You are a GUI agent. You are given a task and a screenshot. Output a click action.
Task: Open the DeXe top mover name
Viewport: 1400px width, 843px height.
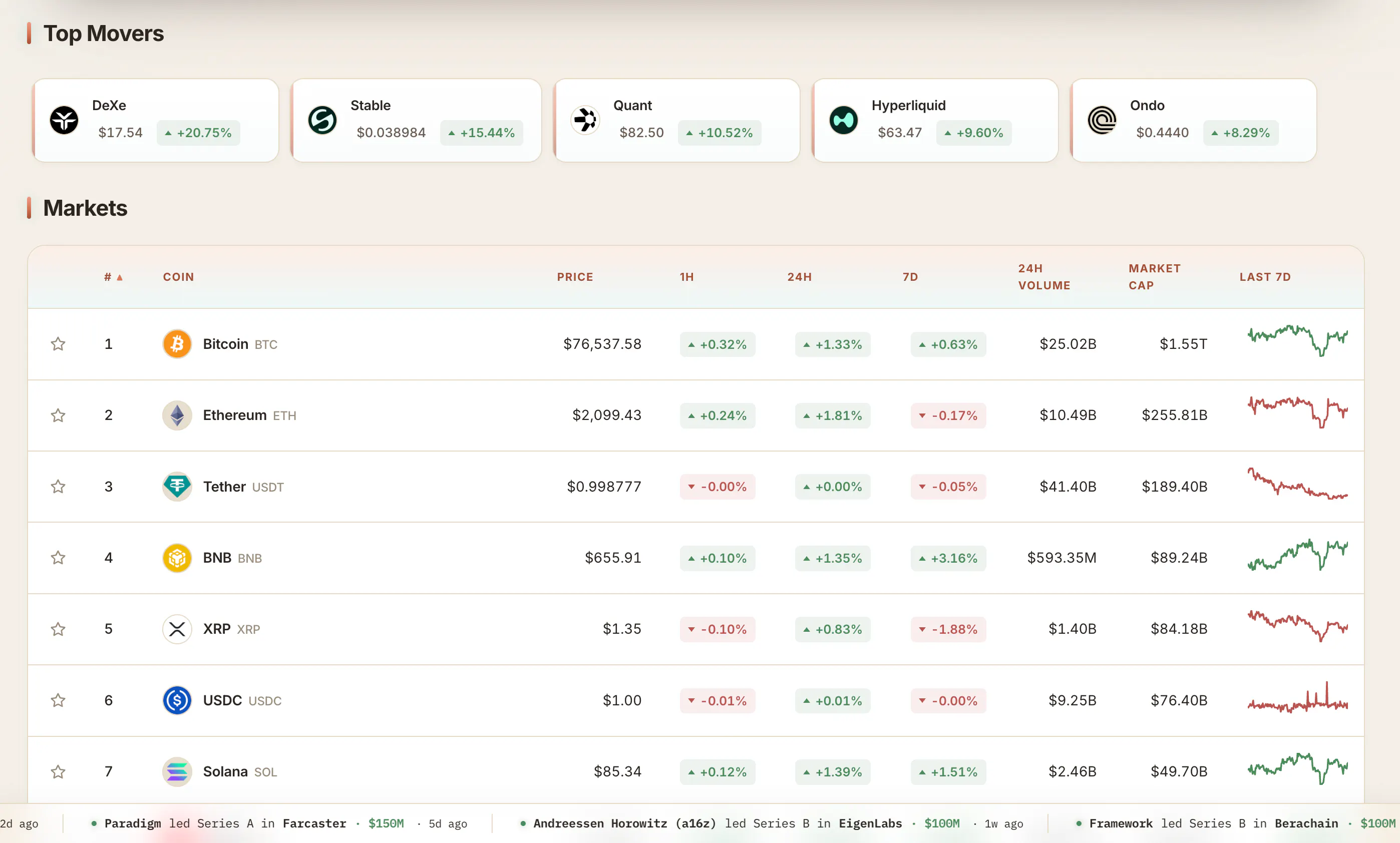point(109,105)
